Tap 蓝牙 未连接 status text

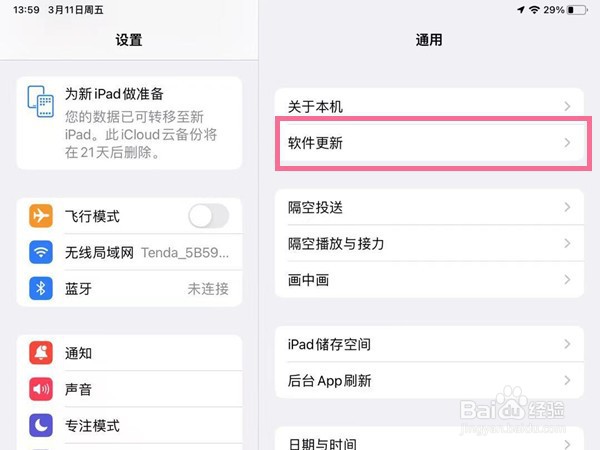(x=208, y=289)
